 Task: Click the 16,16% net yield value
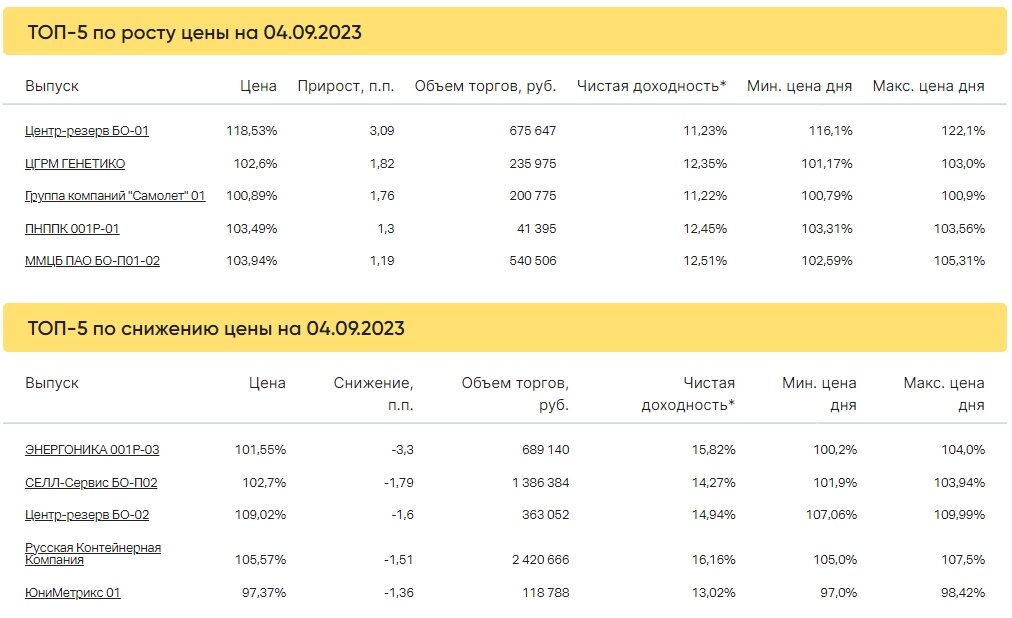click(713, 560)
